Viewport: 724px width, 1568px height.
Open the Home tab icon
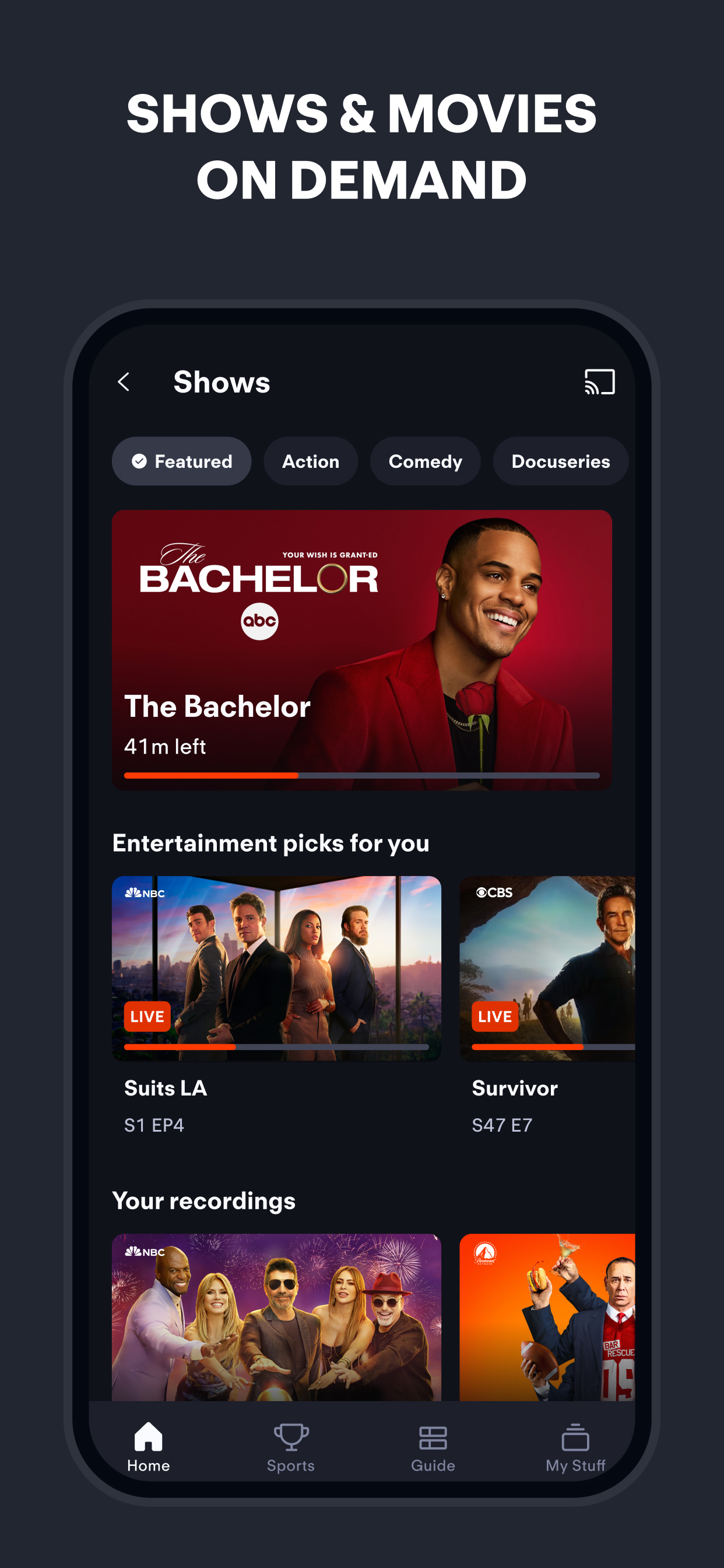pyautogui.click(x=149, y=1437)
